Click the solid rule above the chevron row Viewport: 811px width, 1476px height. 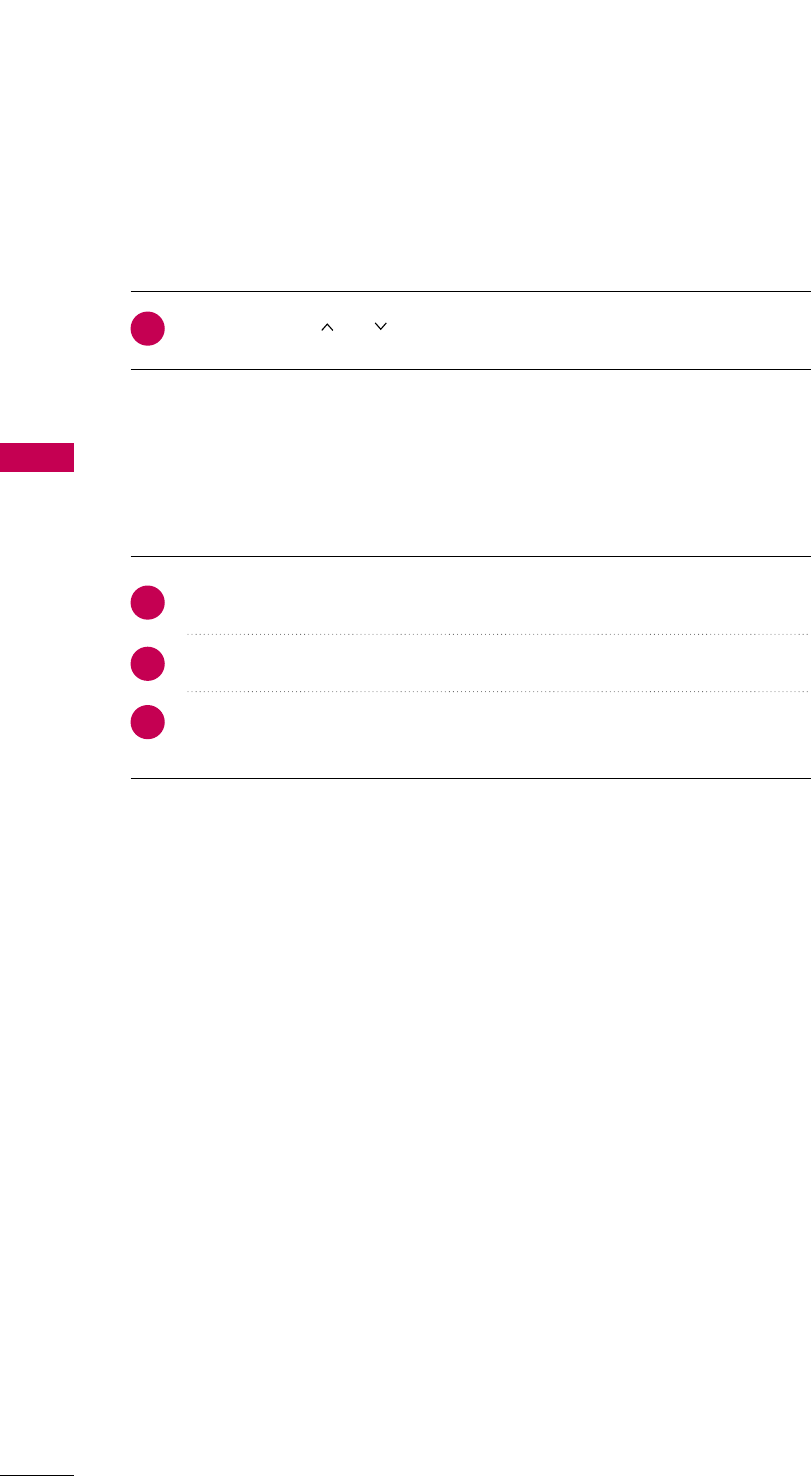470,292
